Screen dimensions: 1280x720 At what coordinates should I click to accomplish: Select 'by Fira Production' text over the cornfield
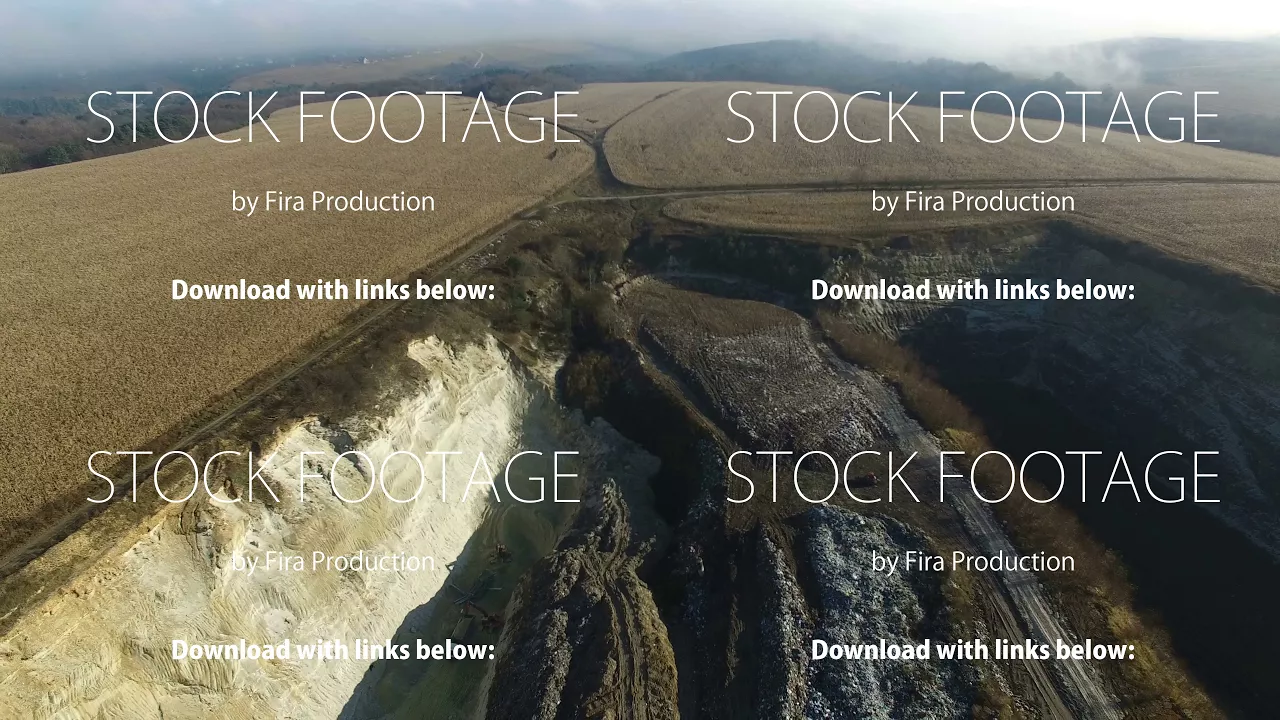pyautogui.click(x=333, y=202)
